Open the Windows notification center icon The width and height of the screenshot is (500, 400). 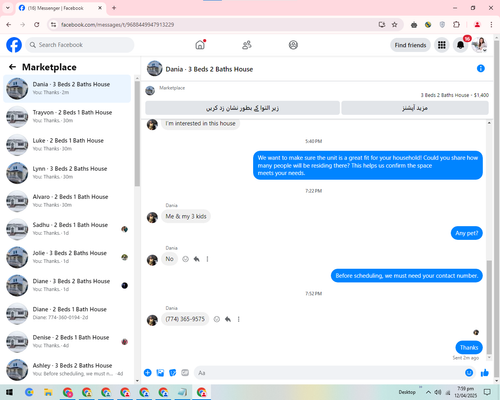(487, 392)
